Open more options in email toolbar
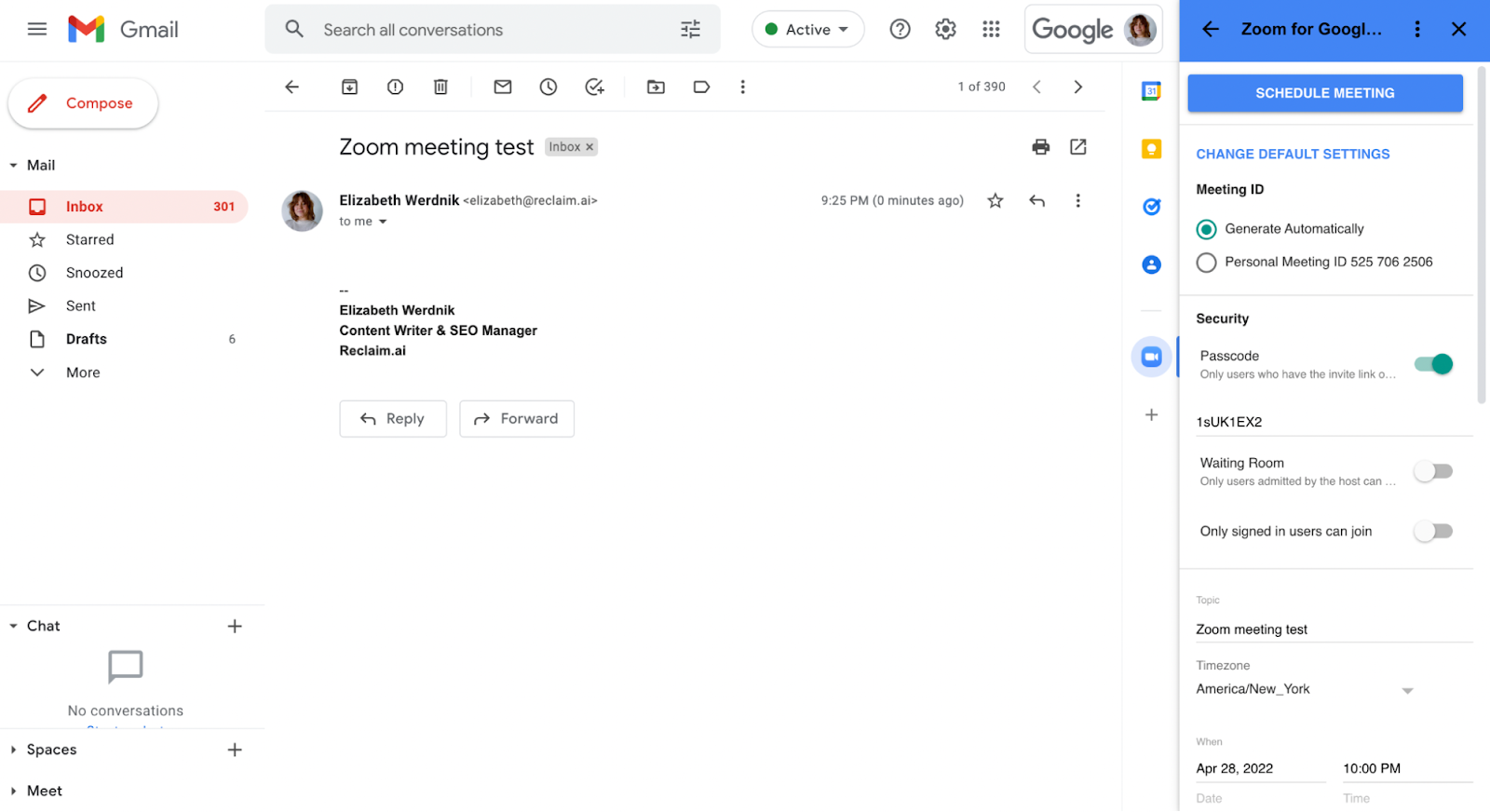 pos(742,87)
